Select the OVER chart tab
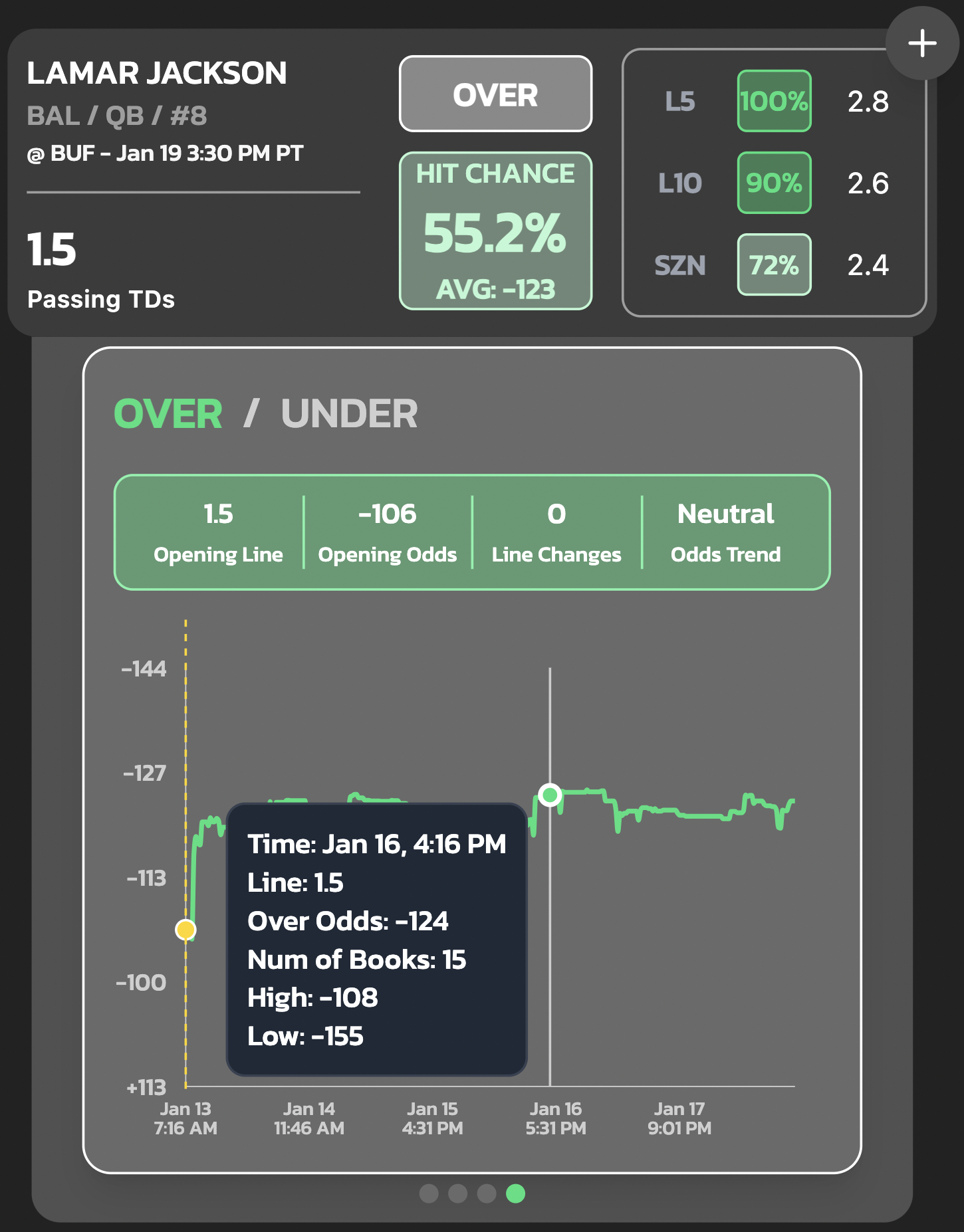 click(x=168, y=414)
